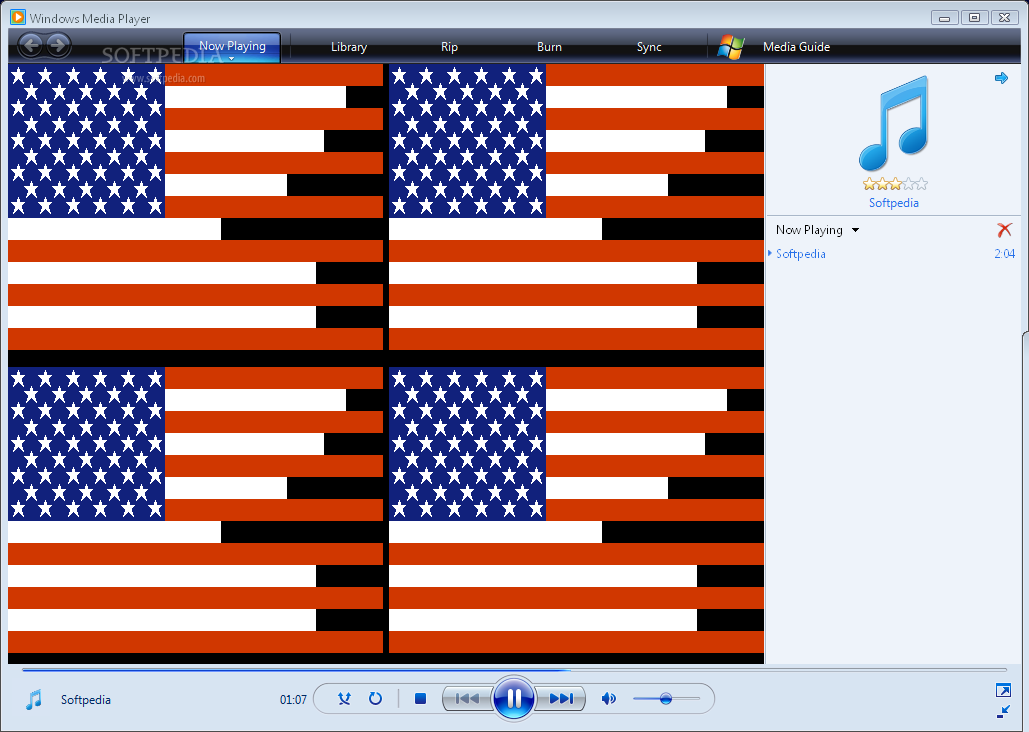Click the blue music note album art
This screenshot has width=1029, height=732.
tap(894, 123)
